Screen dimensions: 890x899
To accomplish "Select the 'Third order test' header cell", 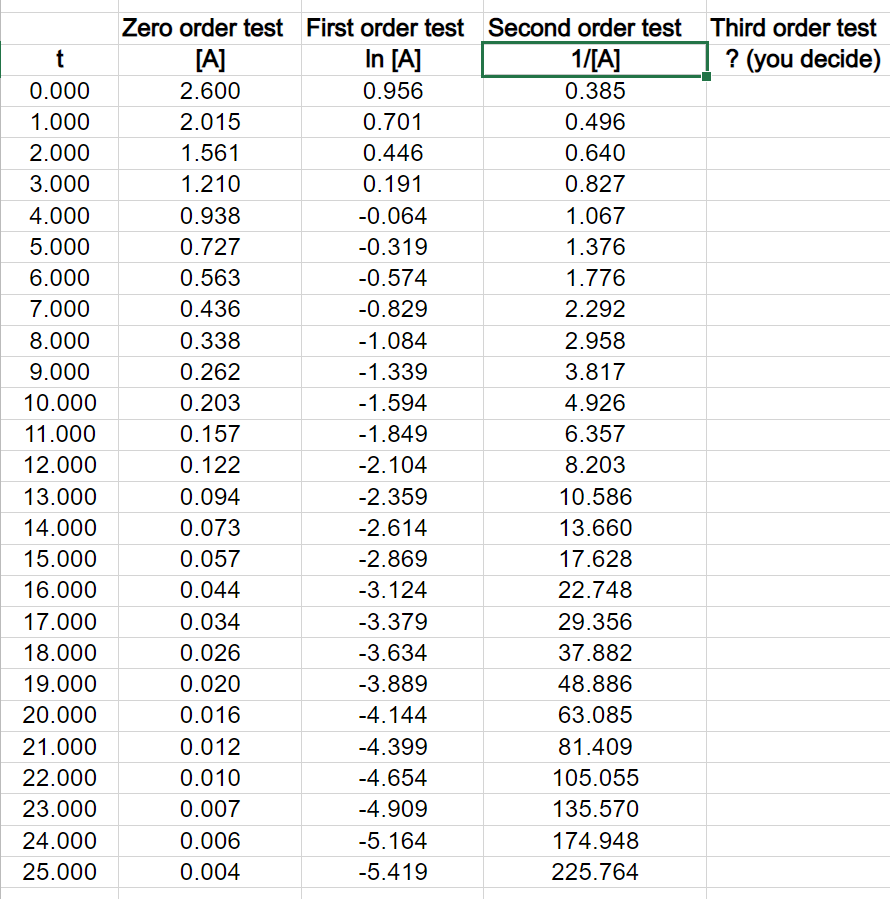I will point(798,28).
